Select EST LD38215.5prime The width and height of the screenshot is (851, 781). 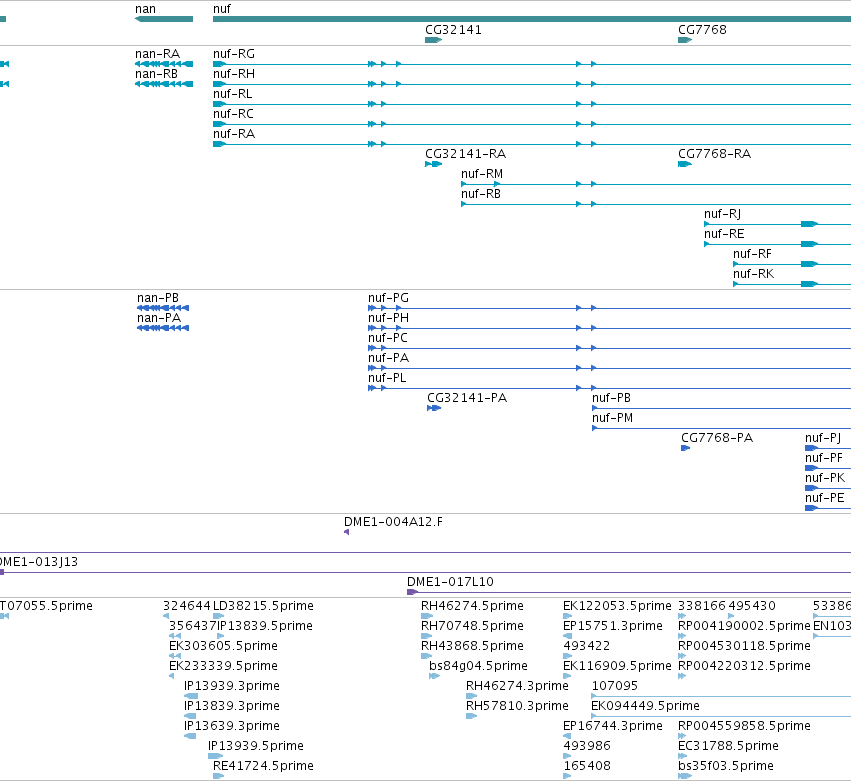(x=263, y=606)
